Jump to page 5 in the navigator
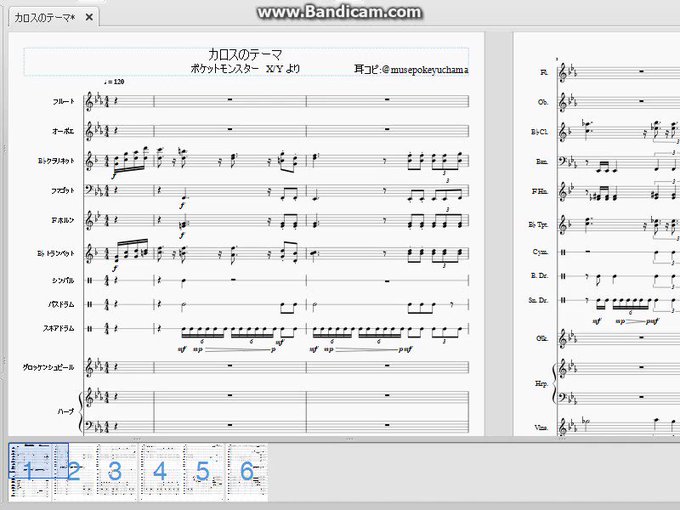Screen dimensions: 680x510 coord(203,472)
